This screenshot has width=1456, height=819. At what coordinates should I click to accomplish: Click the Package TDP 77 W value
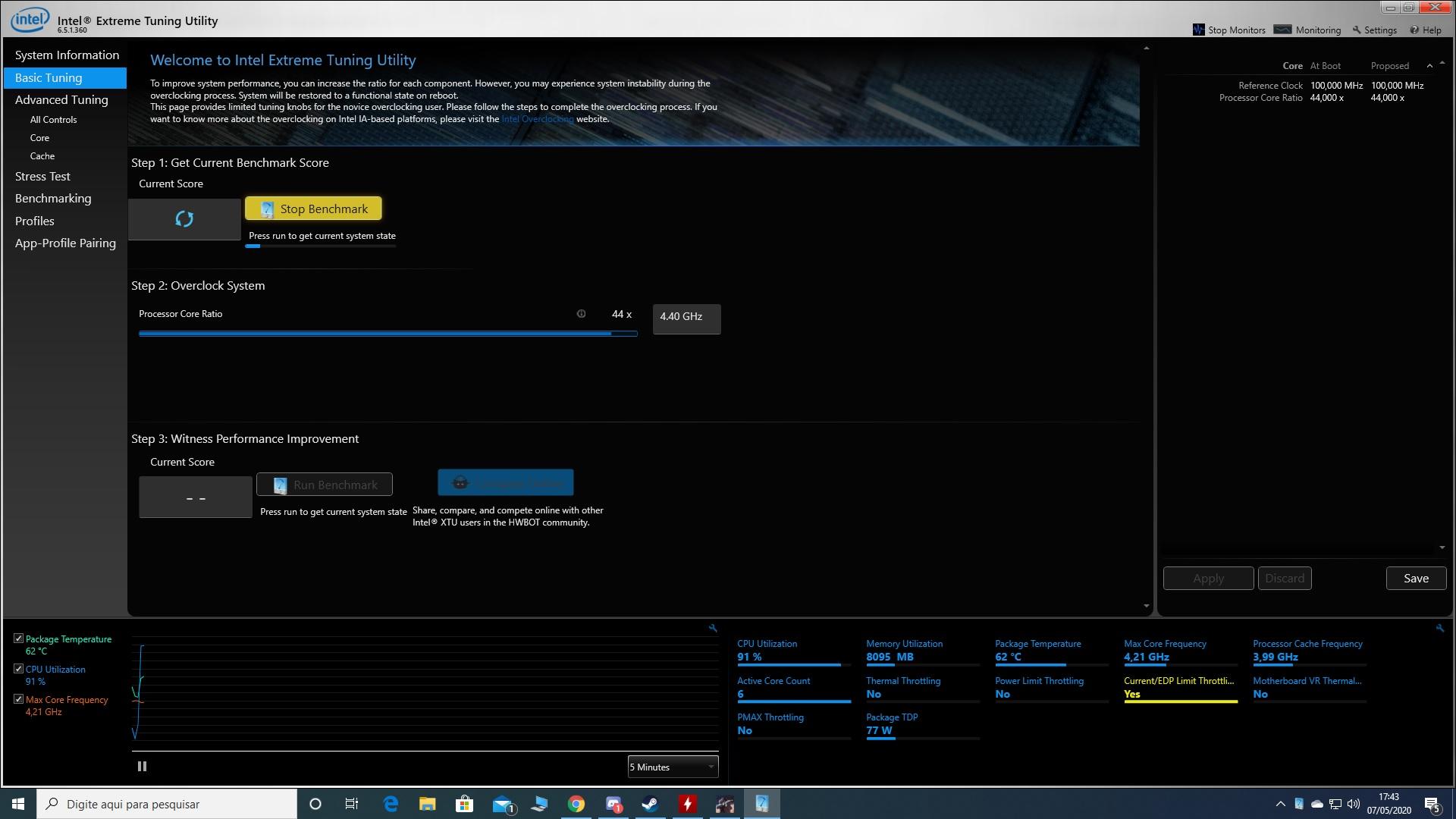879,730
